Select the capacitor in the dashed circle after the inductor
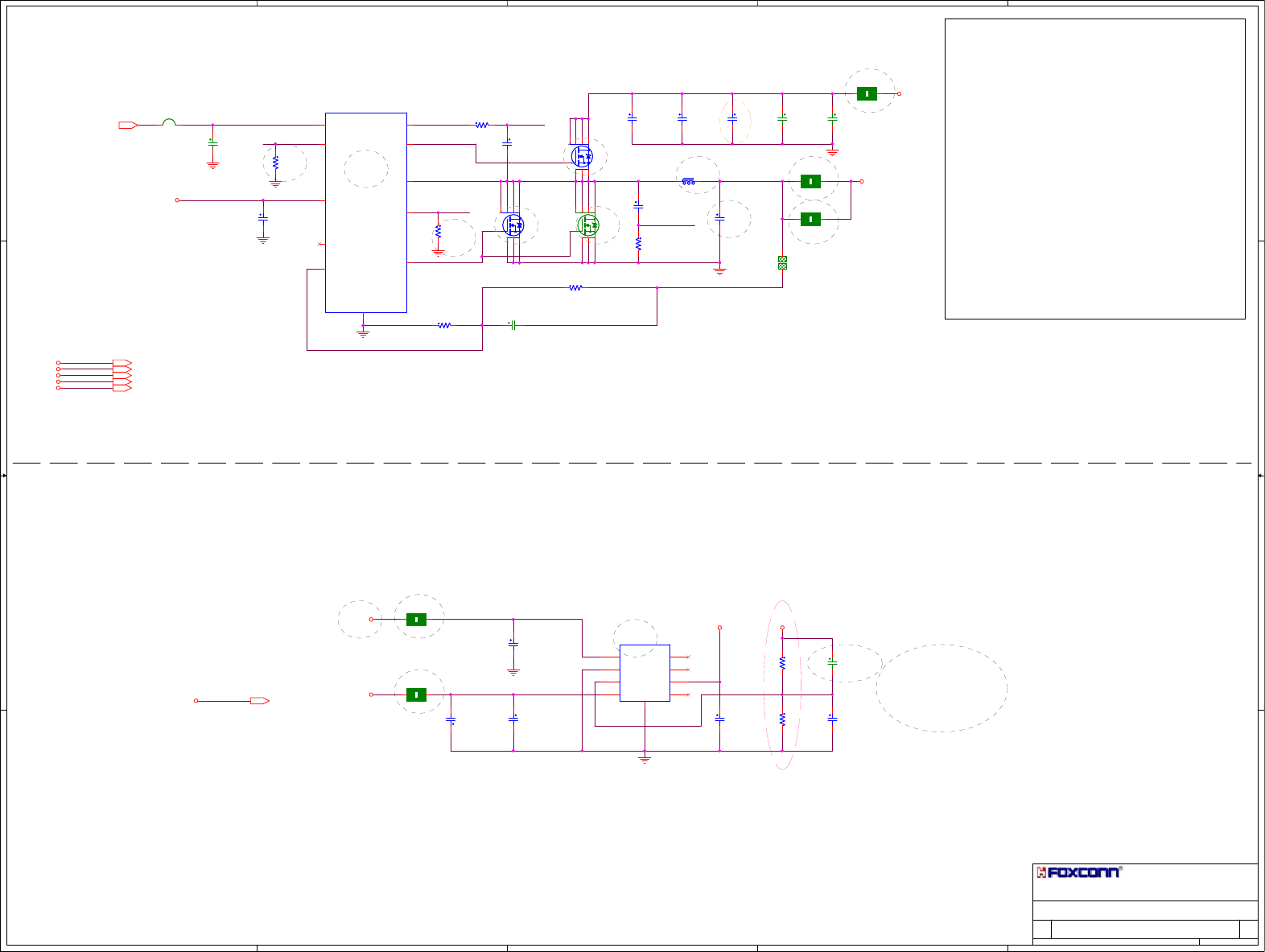The width and height of the screenshot is (1265, 952). click(x=719, y=217)
